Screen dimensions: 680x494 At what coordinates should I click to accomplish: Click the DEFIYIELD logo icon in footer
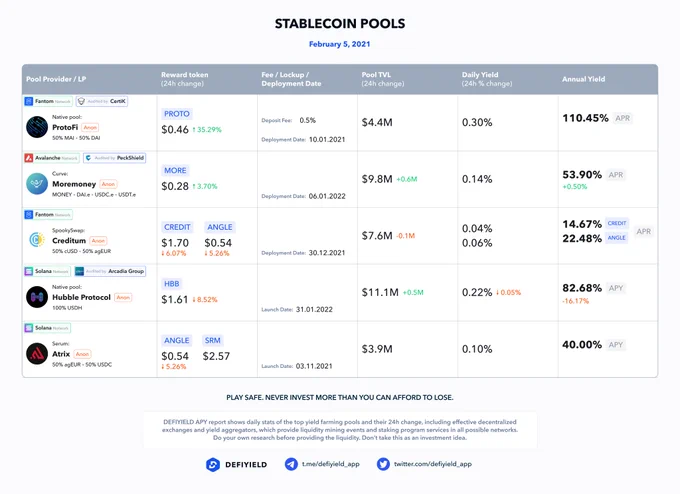click(213, 465)
